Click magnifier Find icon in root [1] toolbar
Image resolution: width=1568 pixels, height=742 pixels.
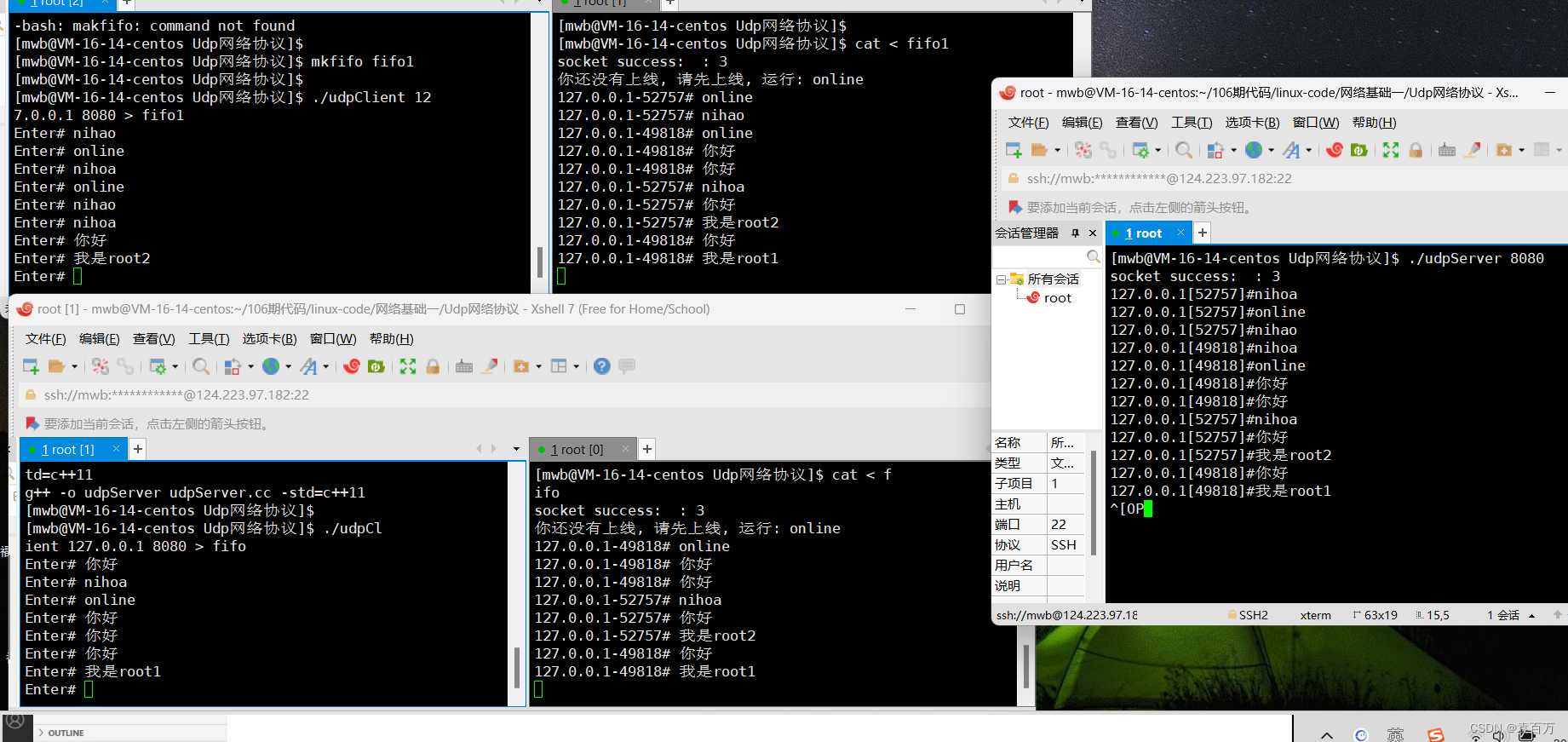201,366
